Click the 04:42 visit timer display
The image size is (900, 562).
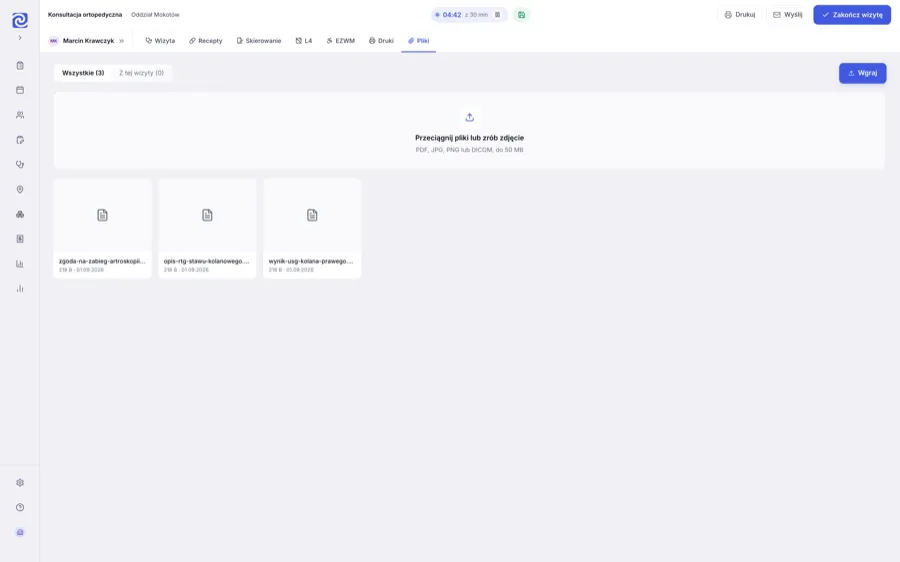[452, 15]
